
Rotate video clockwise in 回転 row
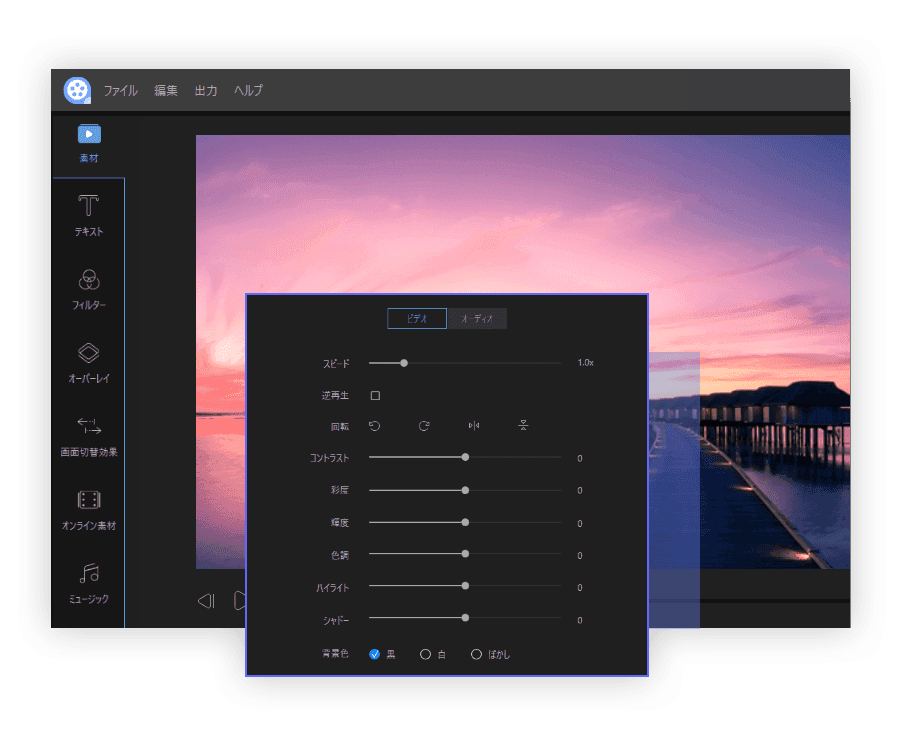[x=424, y=426]
